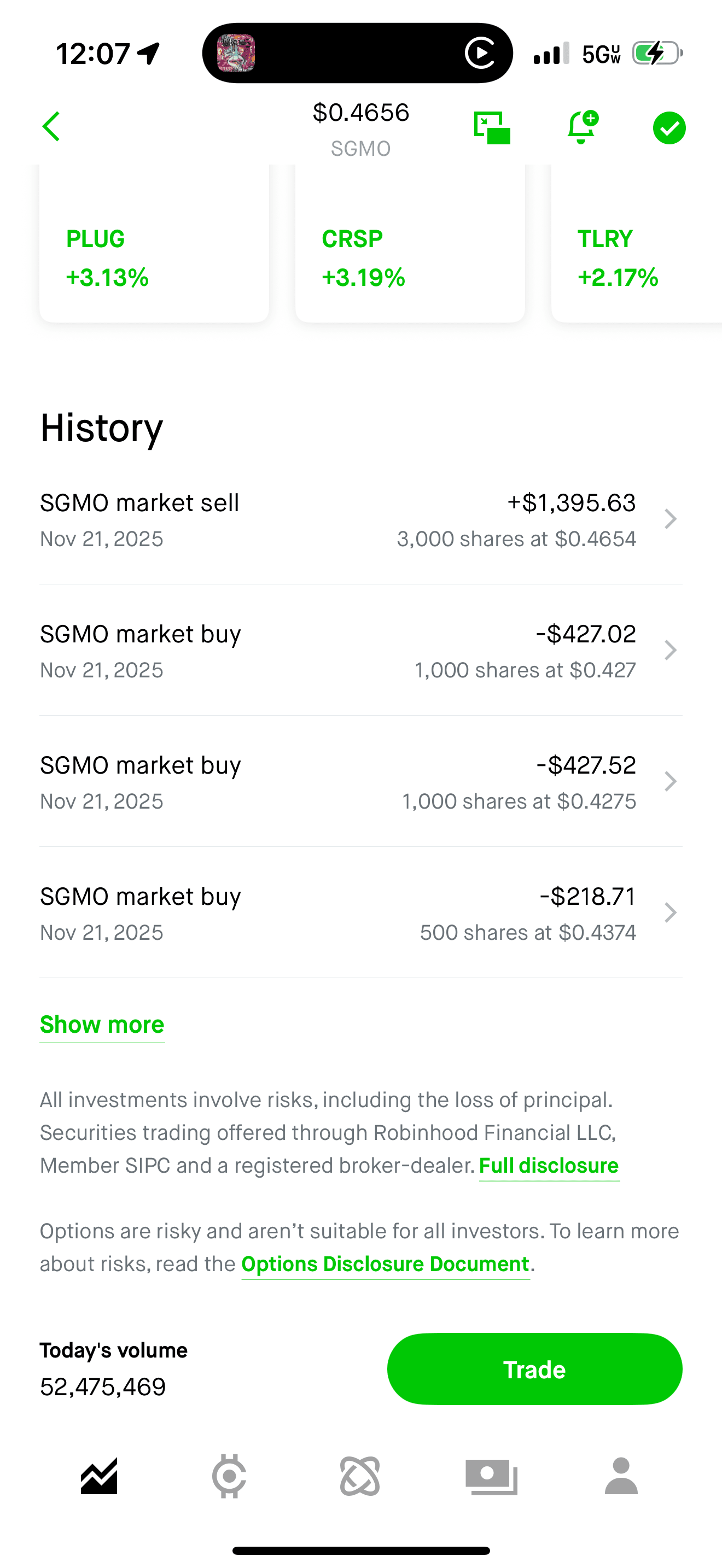Open the account profile tab
The image size is (722, 1568).
621,1476
